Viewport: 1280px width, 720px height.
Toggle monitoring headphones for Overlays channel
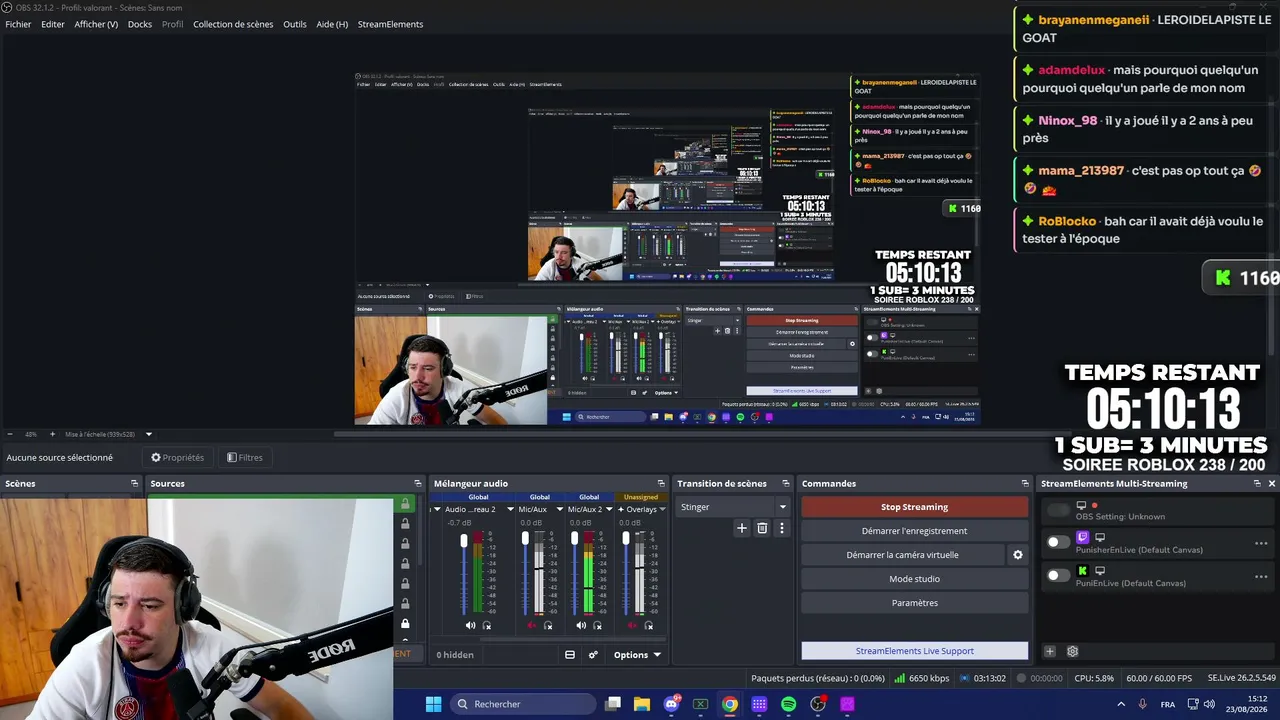(x=649, y=626)
